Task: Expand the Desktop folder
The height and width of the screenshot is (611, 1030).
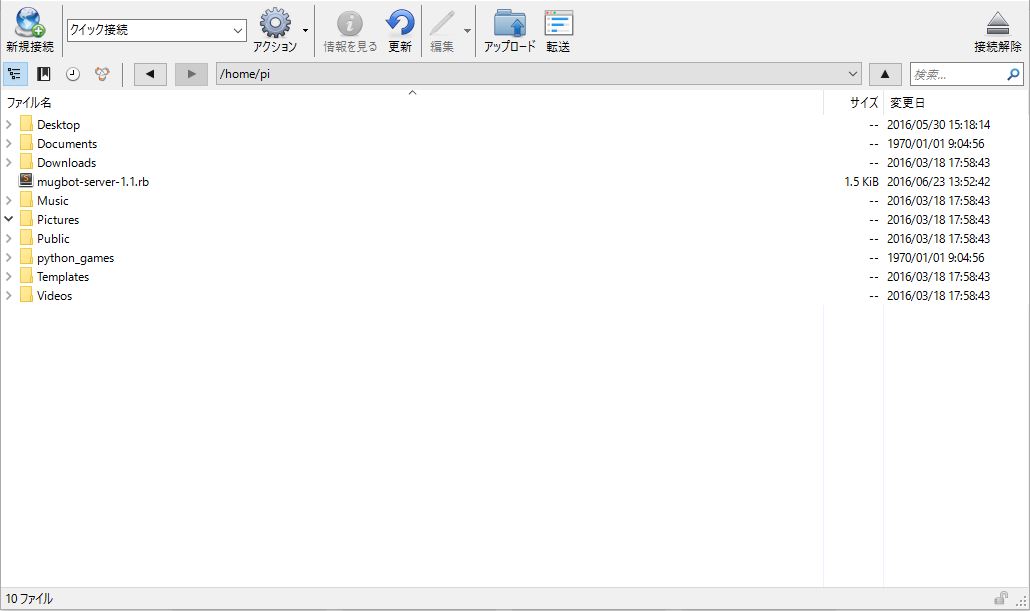Action: click(9, 124)
